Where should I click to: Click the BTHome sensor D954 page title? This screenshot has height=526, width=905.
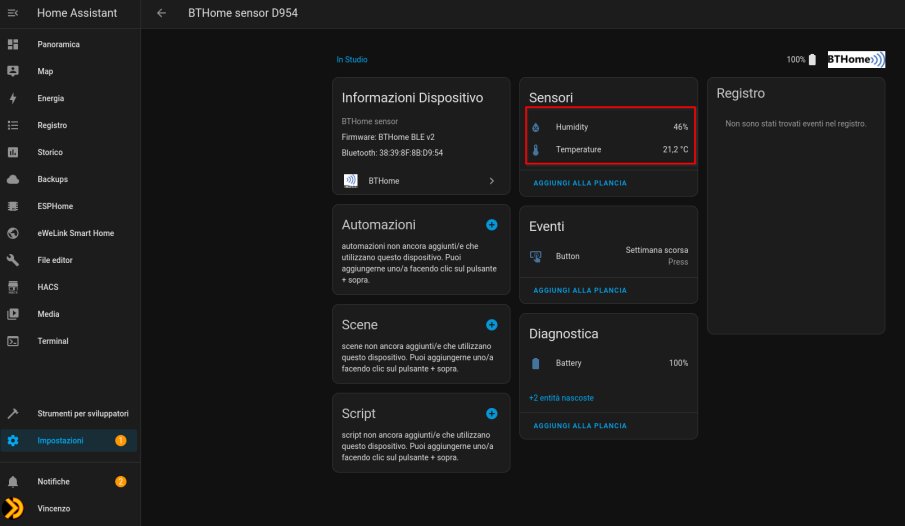tap(243, 13)
